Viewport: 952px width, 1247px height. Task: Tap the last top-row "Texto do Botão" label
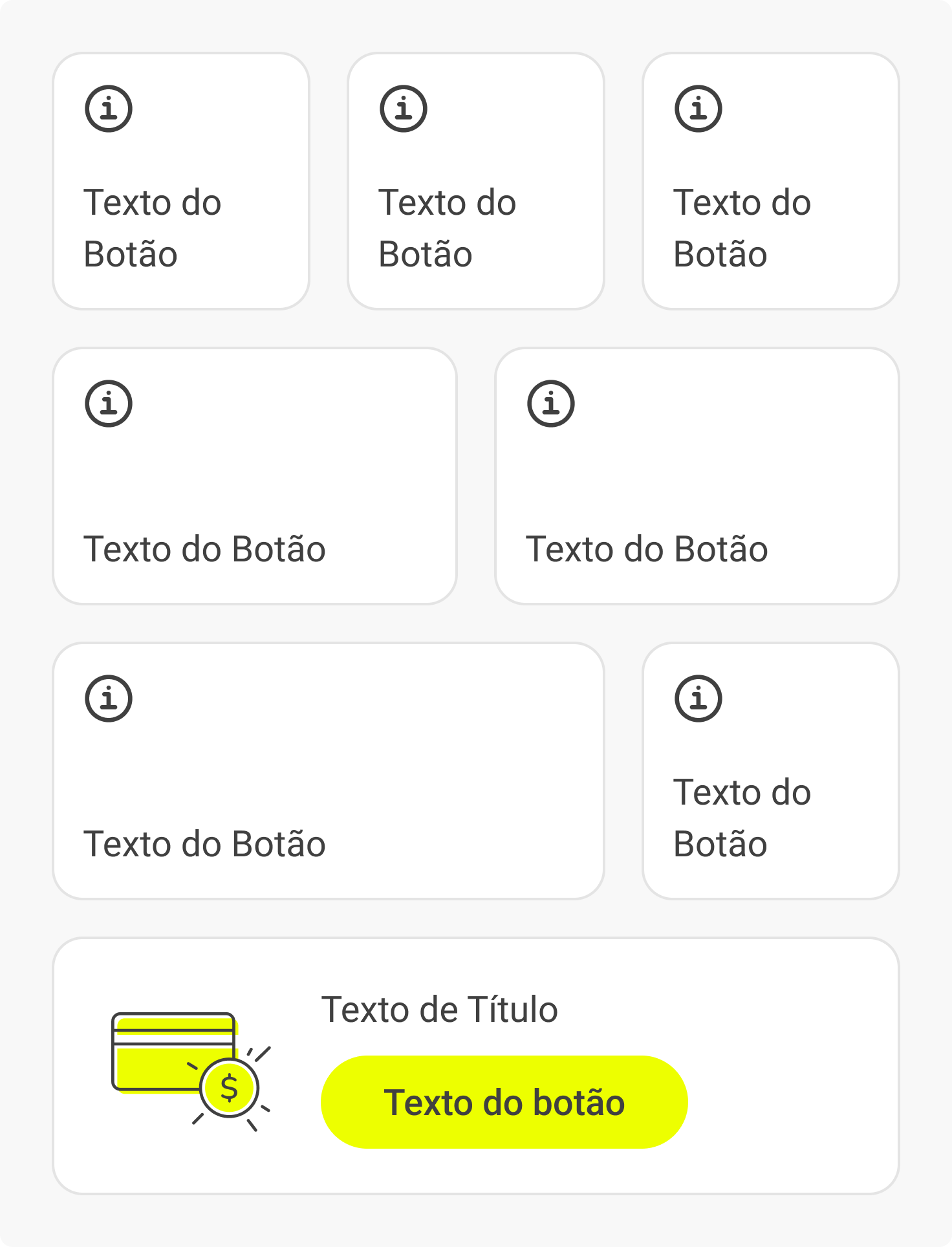[x=742, y=228]
